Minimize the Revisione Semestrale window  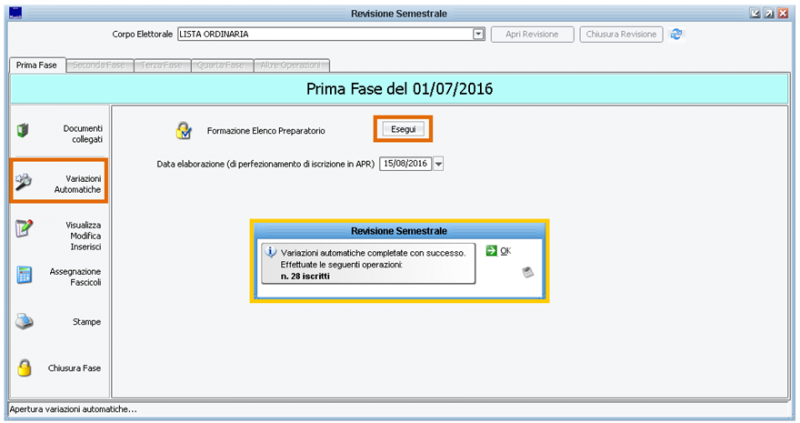coord(755,13)
